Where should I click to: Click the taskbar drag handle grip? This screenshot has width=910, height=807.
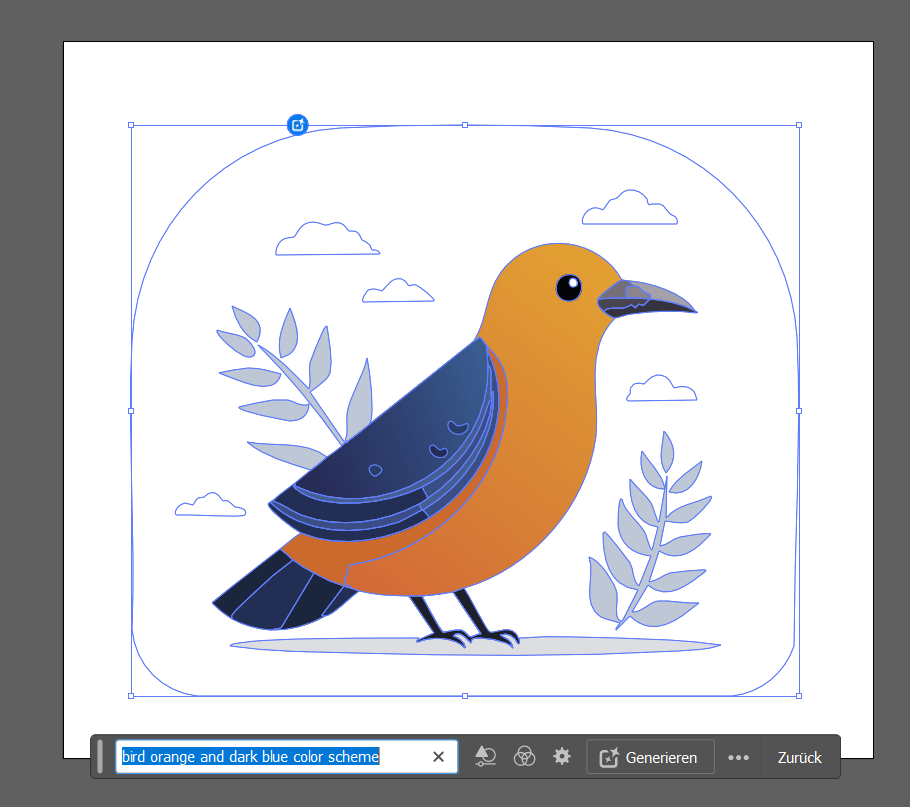[x=101, y=757]
